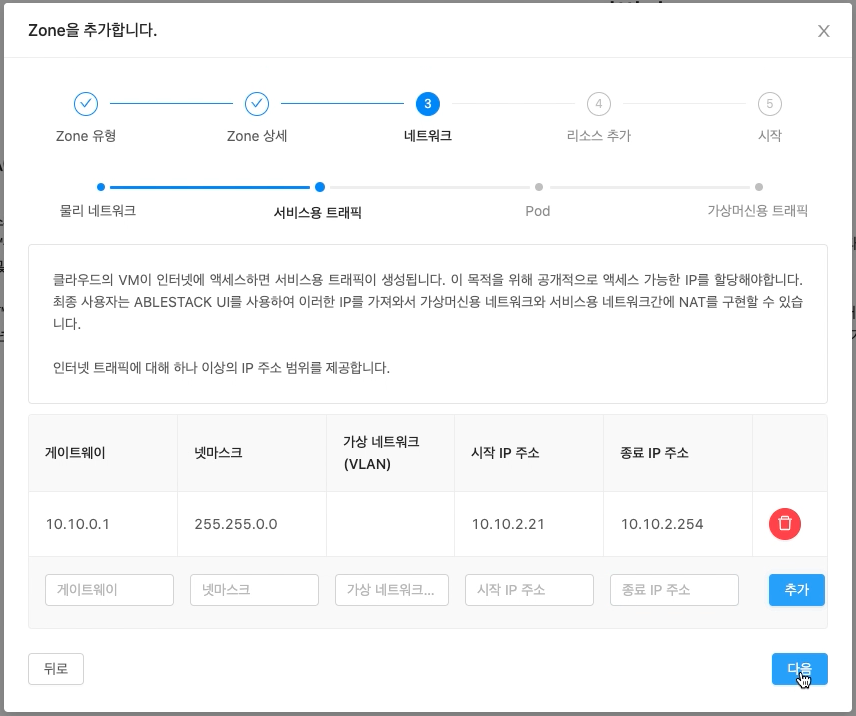
Task: Select the 서비스용 트래픽 progress dot
Action: (x=320, y=186)
